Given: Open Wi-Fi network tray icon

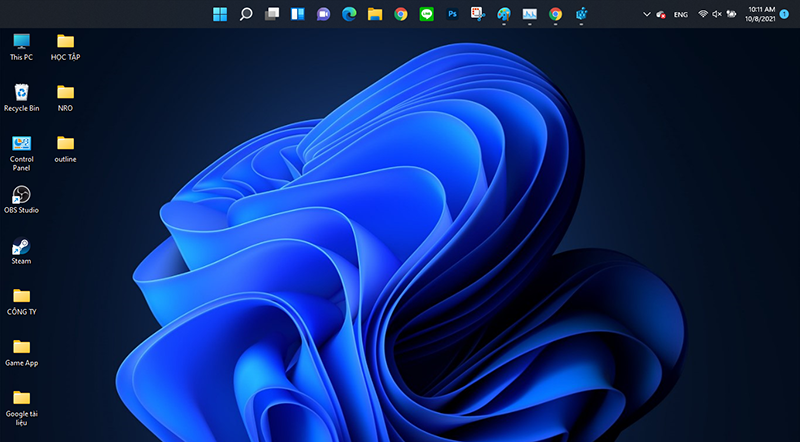Looking at the screenshot, I should tap(703, 14).
